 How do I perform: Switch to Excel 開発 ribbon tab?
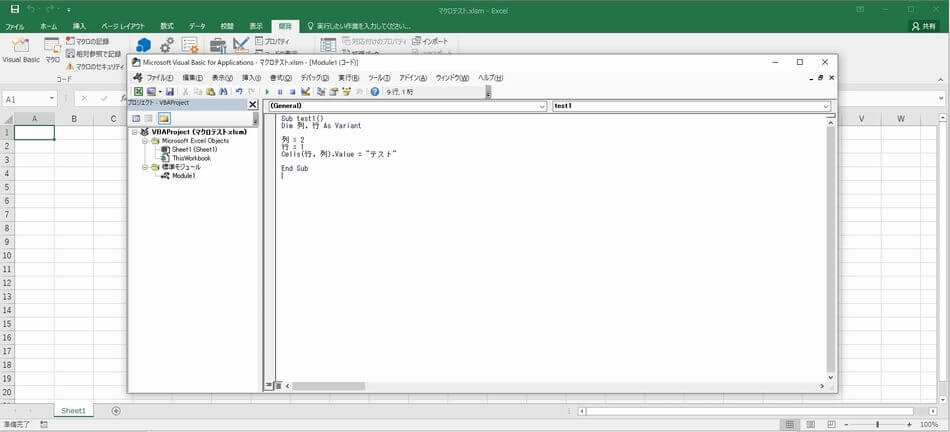pyautogui.click(x=284, y=27)
